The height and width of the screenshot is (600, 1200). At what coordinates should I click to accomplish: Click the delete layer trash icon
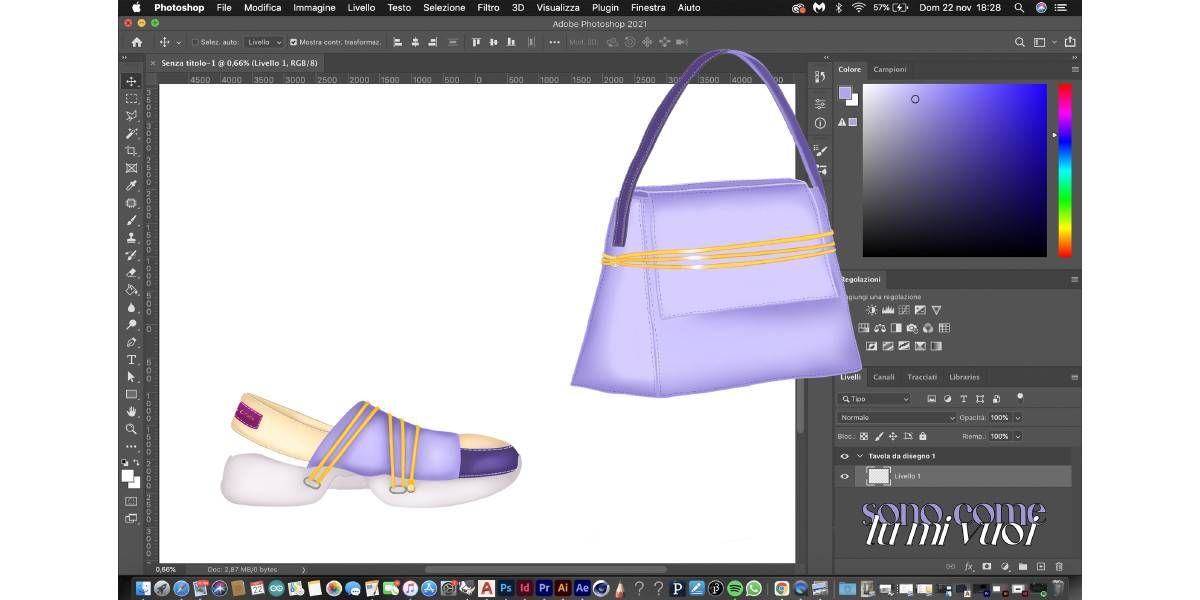coord(1058,567)
